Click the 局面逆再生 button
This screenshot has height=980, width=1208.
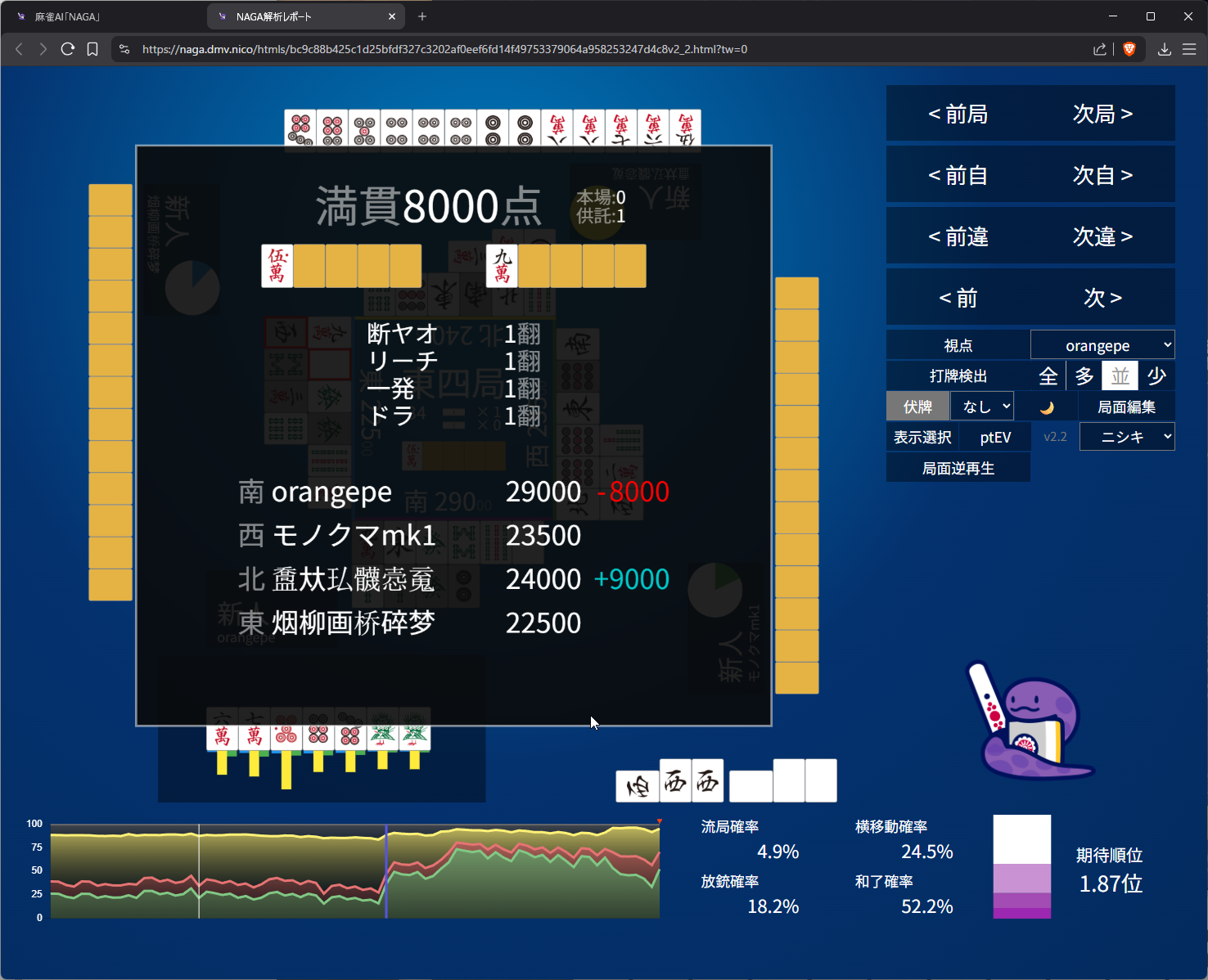coord(958,468)
